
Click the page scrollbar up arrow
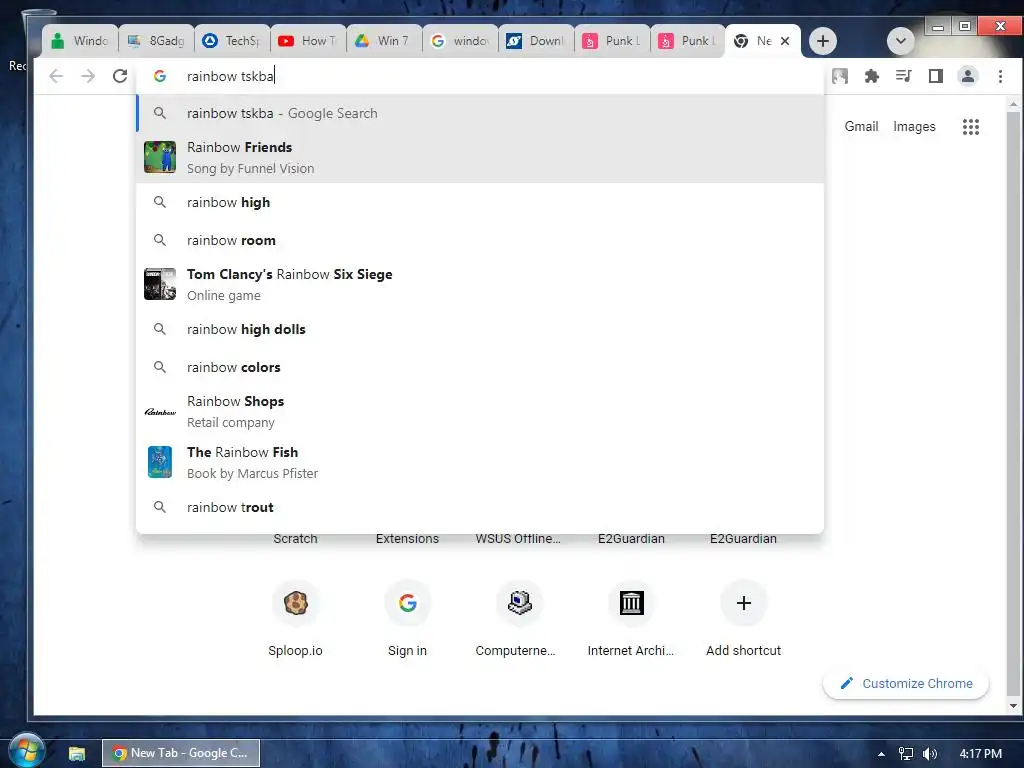1013,104
